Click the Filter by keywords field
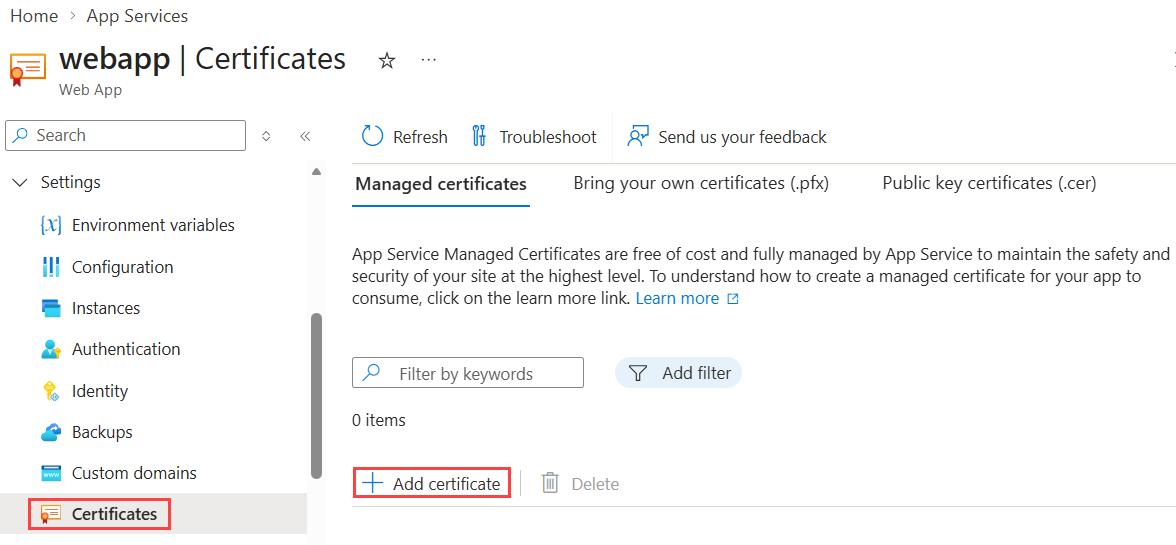The image size is (1176, 545). point(467,373)
